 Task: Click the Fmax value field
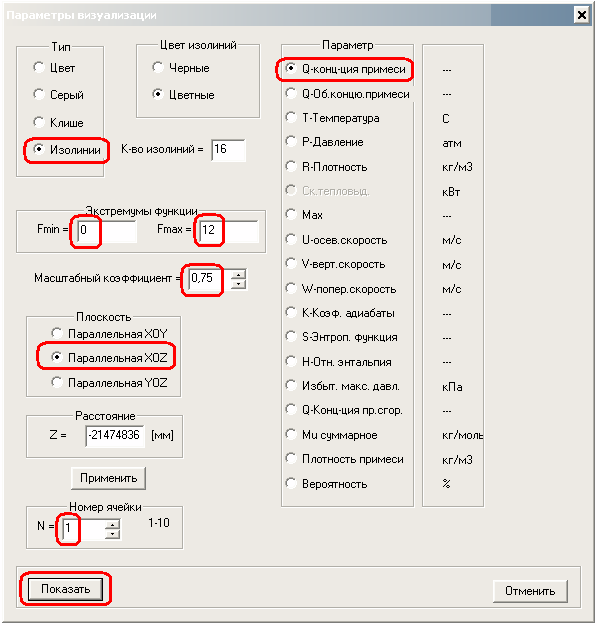click(x=229, y=231)
